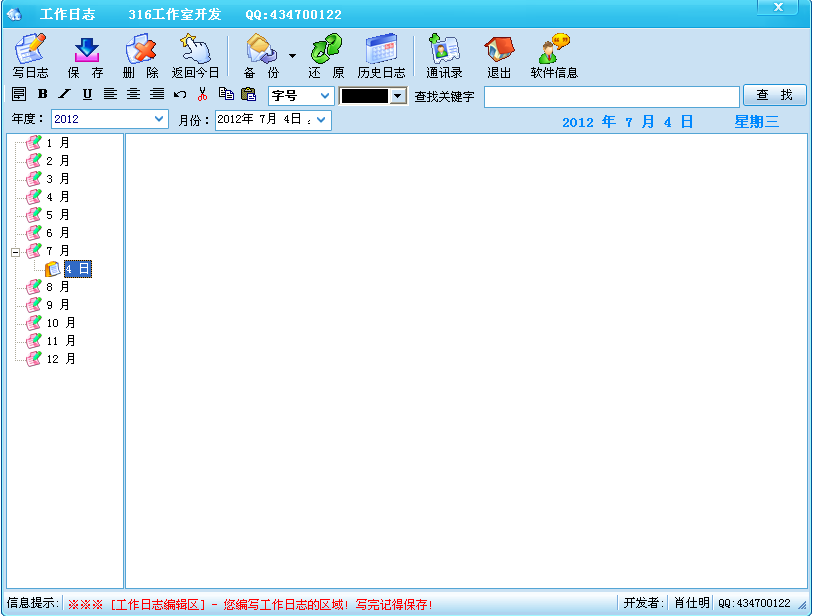Click the black font color swatch
The width and height of the screenshot is (813, 616).
[365, 96]
